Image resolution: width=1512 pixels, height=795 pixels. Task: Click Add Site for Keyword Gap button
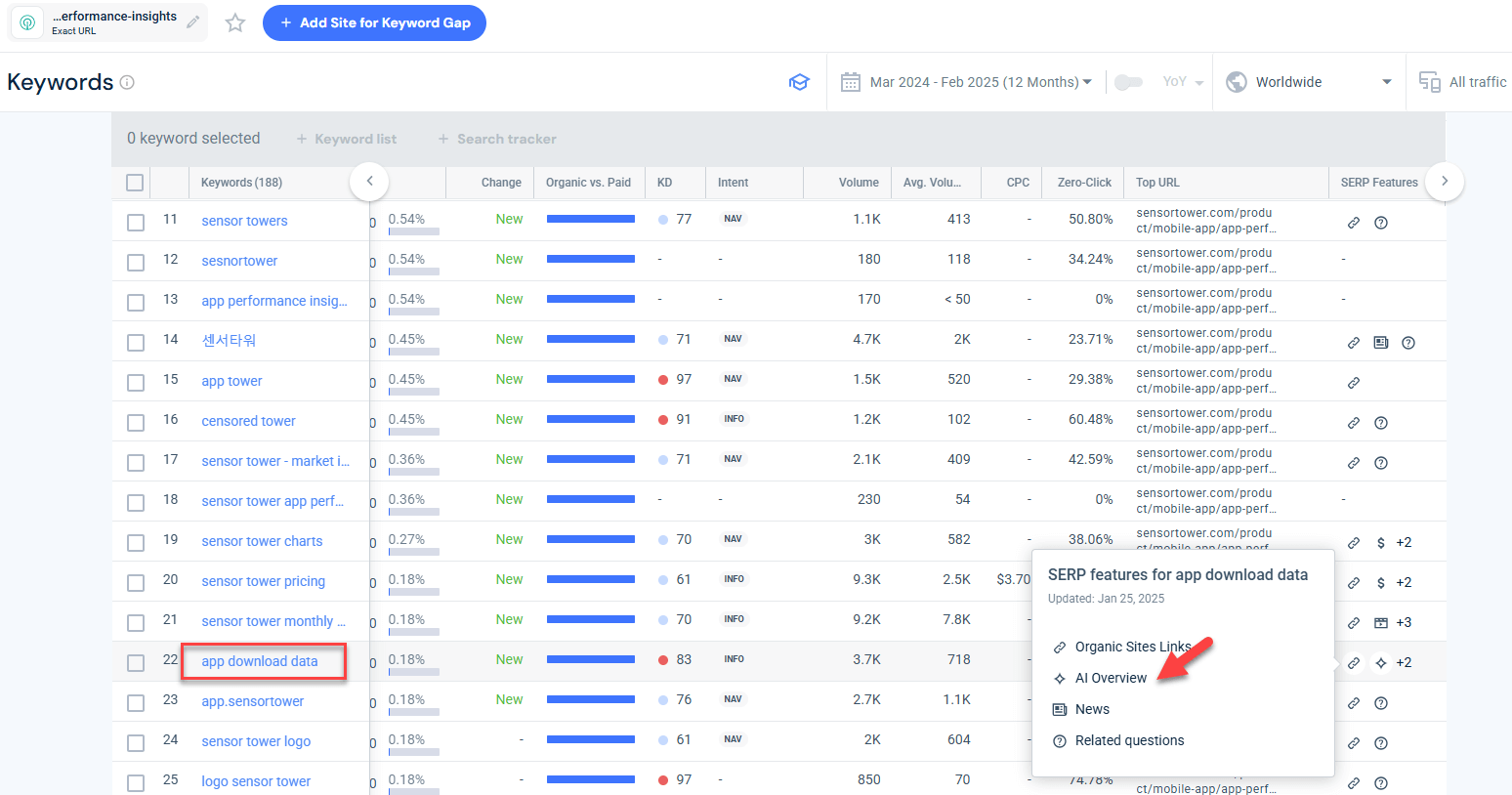click(x=374, y=22)
